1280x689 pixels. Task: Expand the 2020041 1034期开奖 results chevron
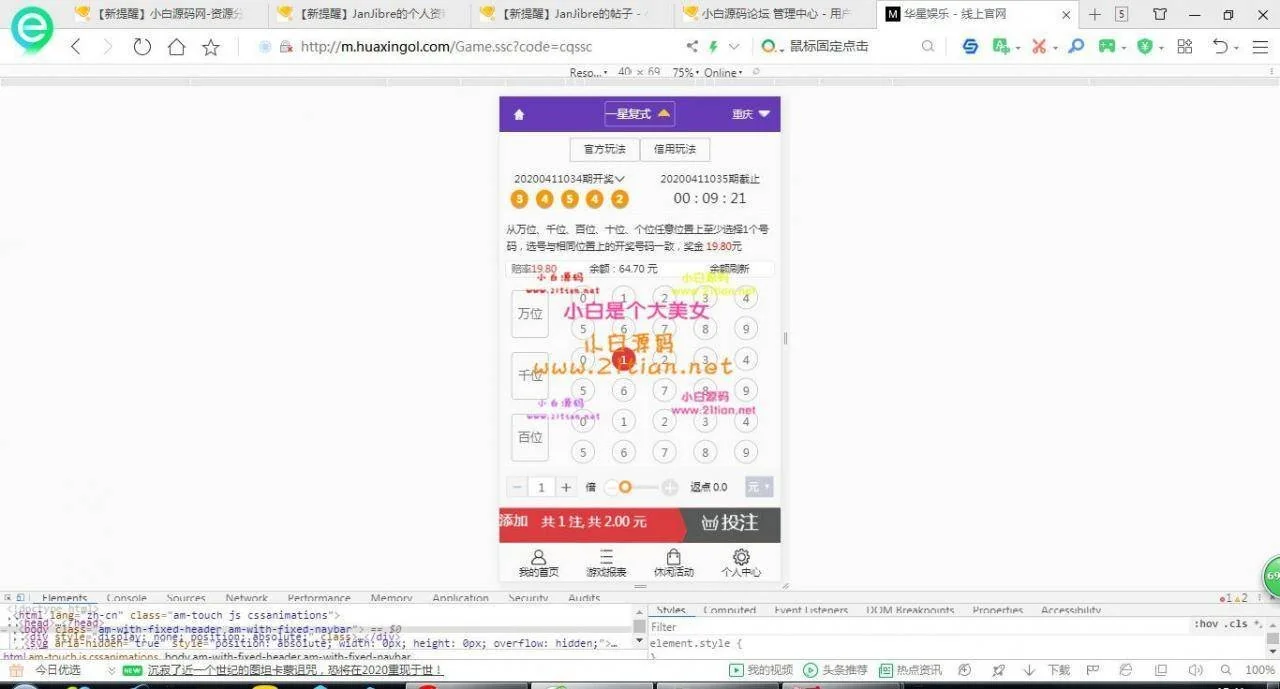[x=620, y=179]
